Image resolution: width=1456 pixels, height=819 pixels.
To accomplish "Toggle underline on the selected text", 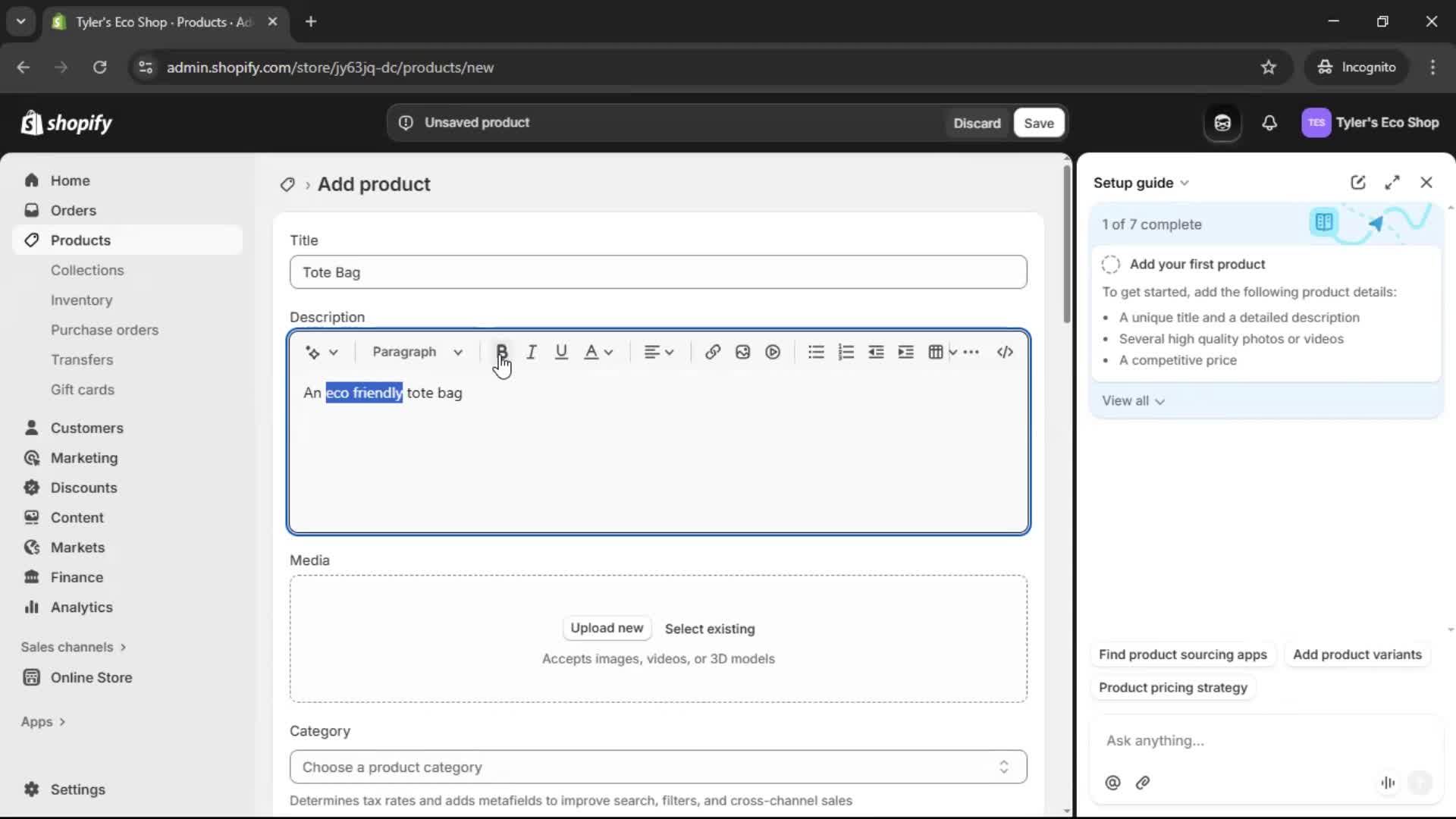I will point(561,352).
